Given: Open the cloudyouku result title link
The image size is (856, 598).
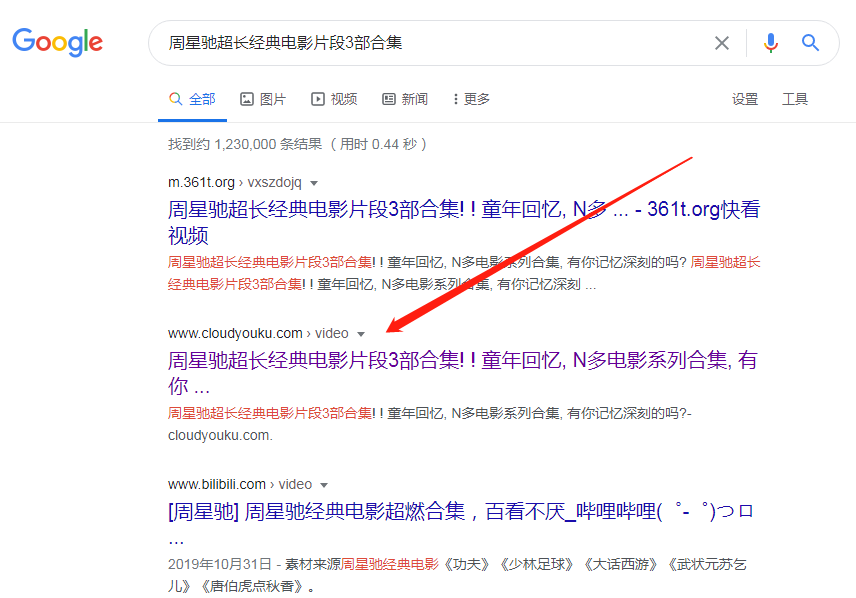Looking at the screenshot, I should click(462, 373).
